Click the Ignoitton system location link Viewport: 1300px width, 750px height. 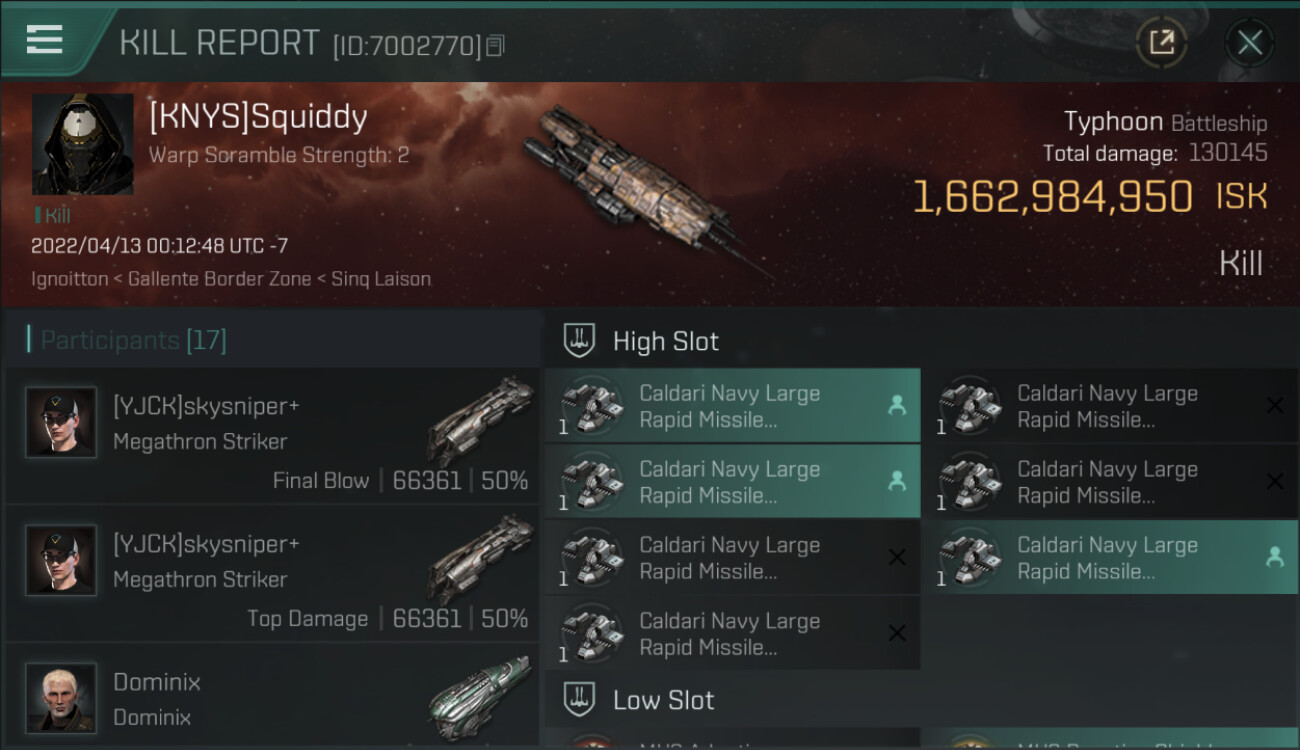(x=69, y=279)
